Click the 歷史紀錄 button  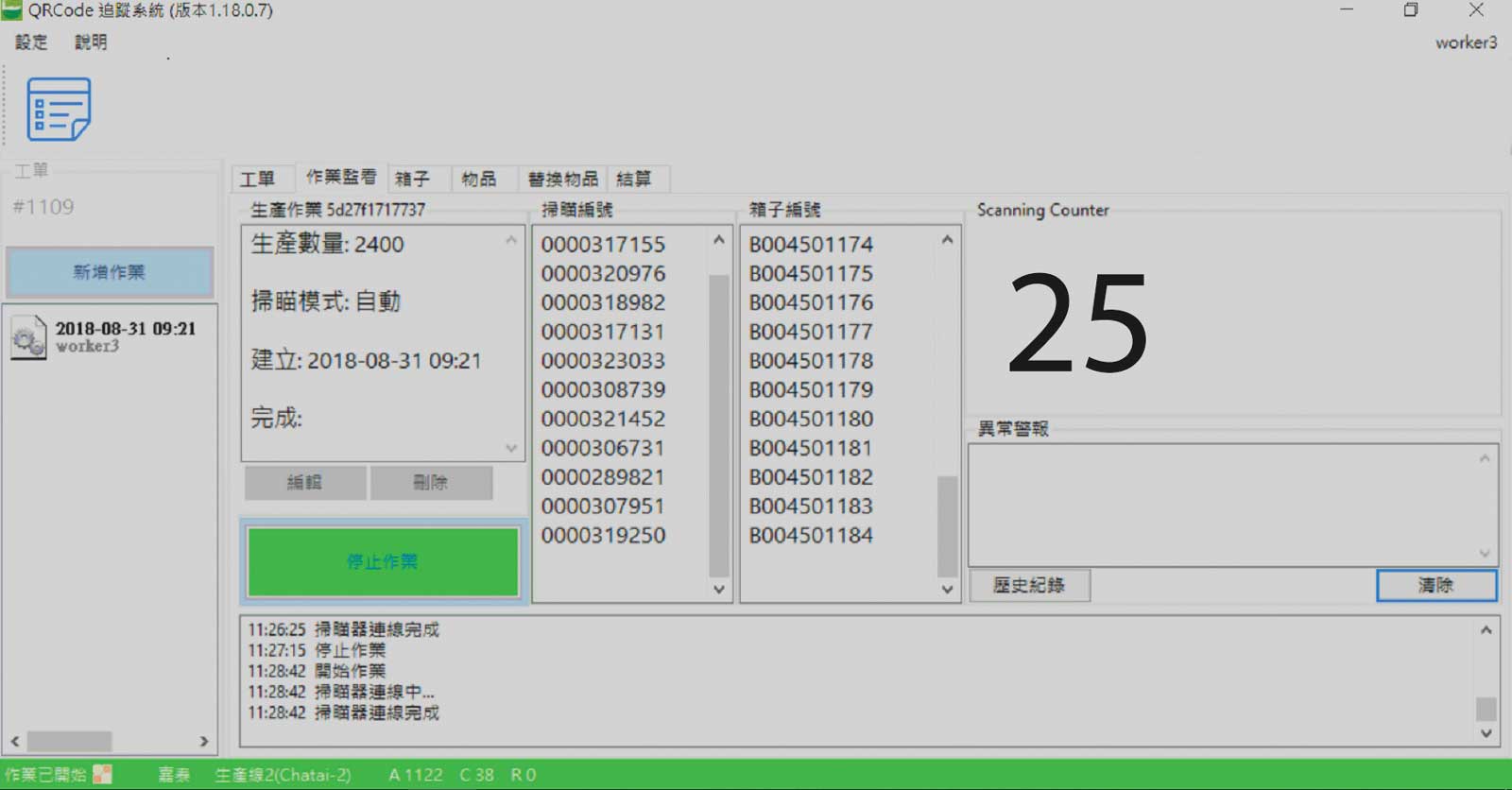(x=1029, y=586)
